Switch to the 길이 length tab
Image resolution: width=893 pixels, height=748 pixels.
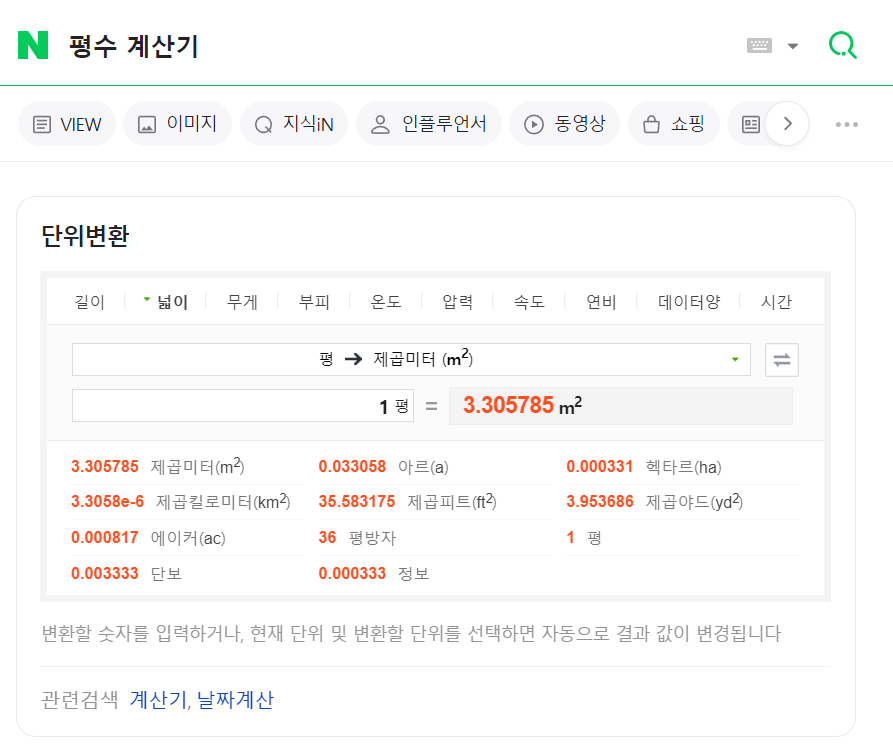pyautogui.click(x=90, y=300)
